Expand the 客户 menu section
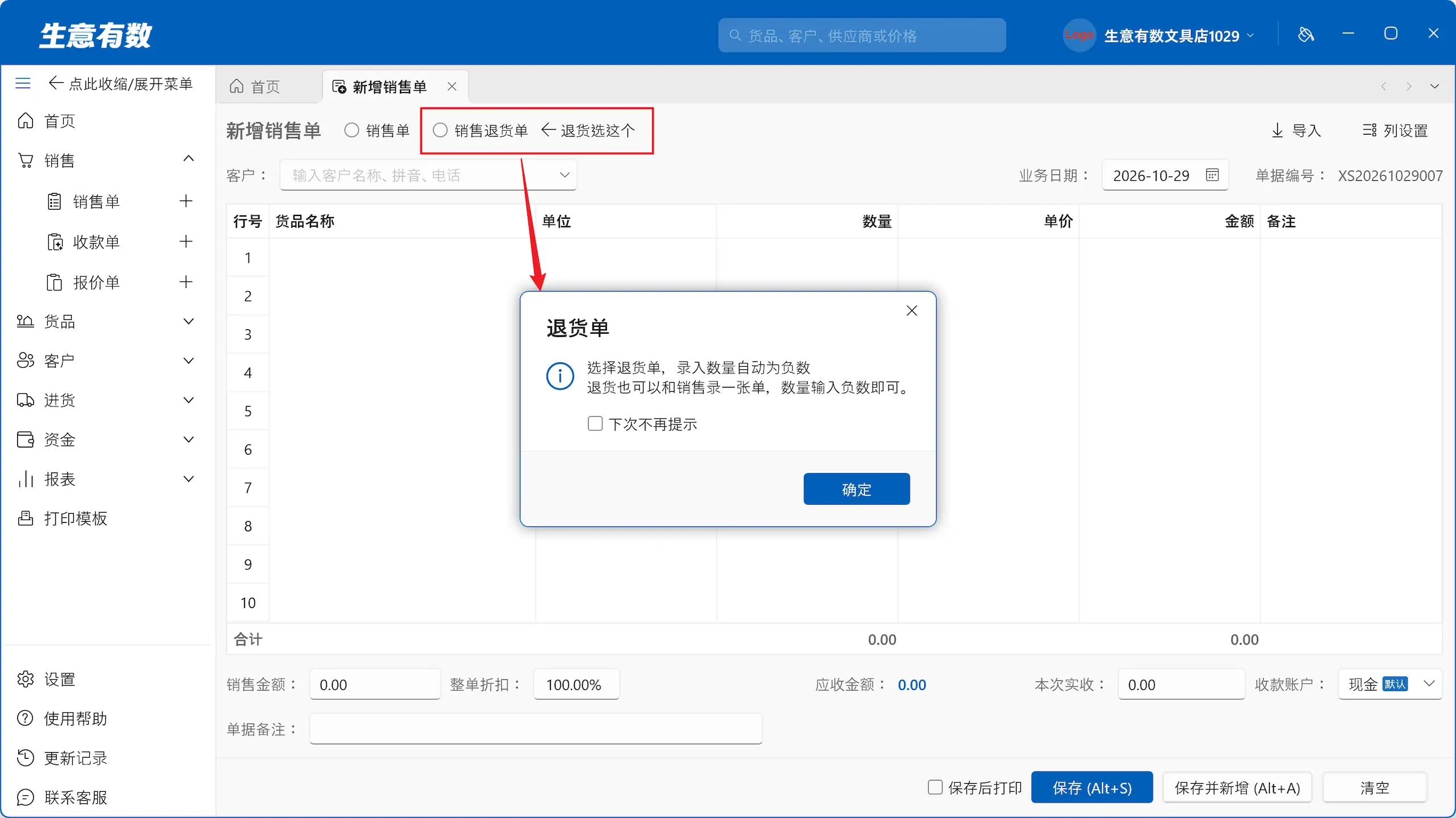Screen dimensions: 1456x818 tap(189, 360)
